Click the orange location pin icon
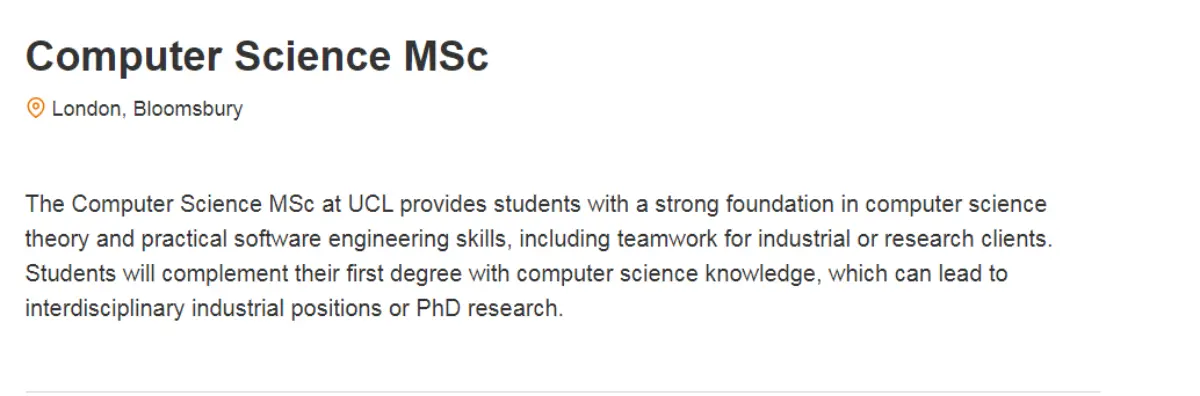 point(36,108)
